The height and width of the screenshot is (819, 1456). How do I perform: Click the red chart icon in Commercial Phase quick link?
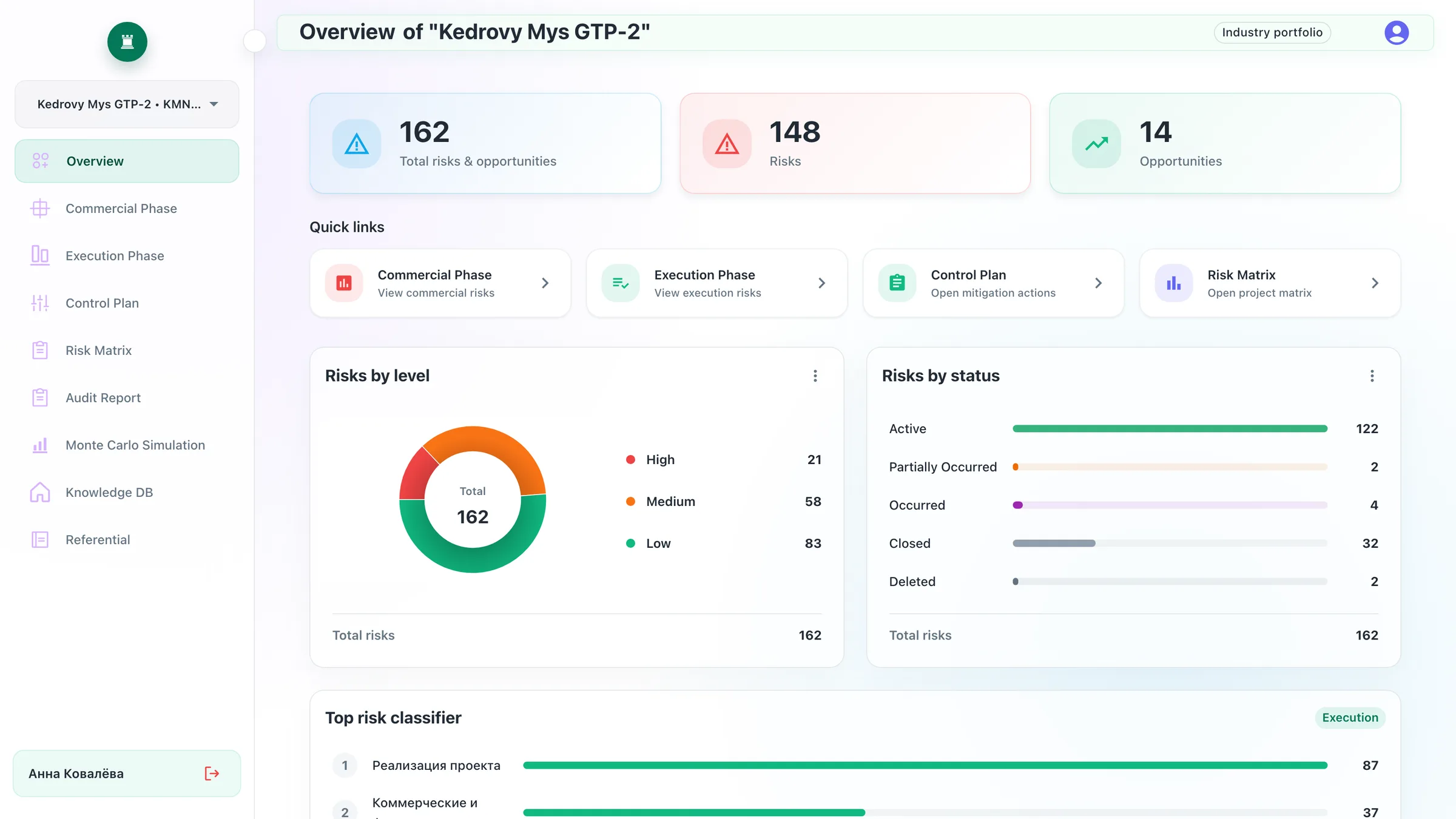pyautogui.click(x=344, y=283)
